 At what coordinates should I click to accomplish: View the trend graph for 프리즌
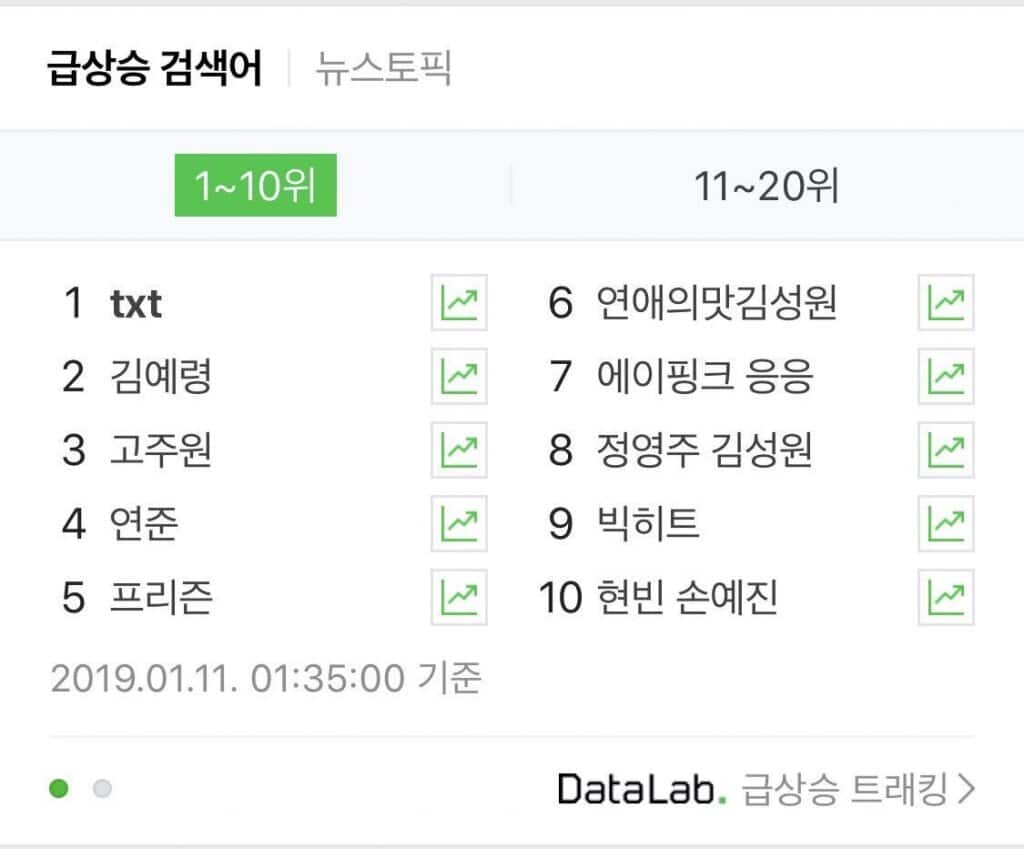tap(459, 597)
